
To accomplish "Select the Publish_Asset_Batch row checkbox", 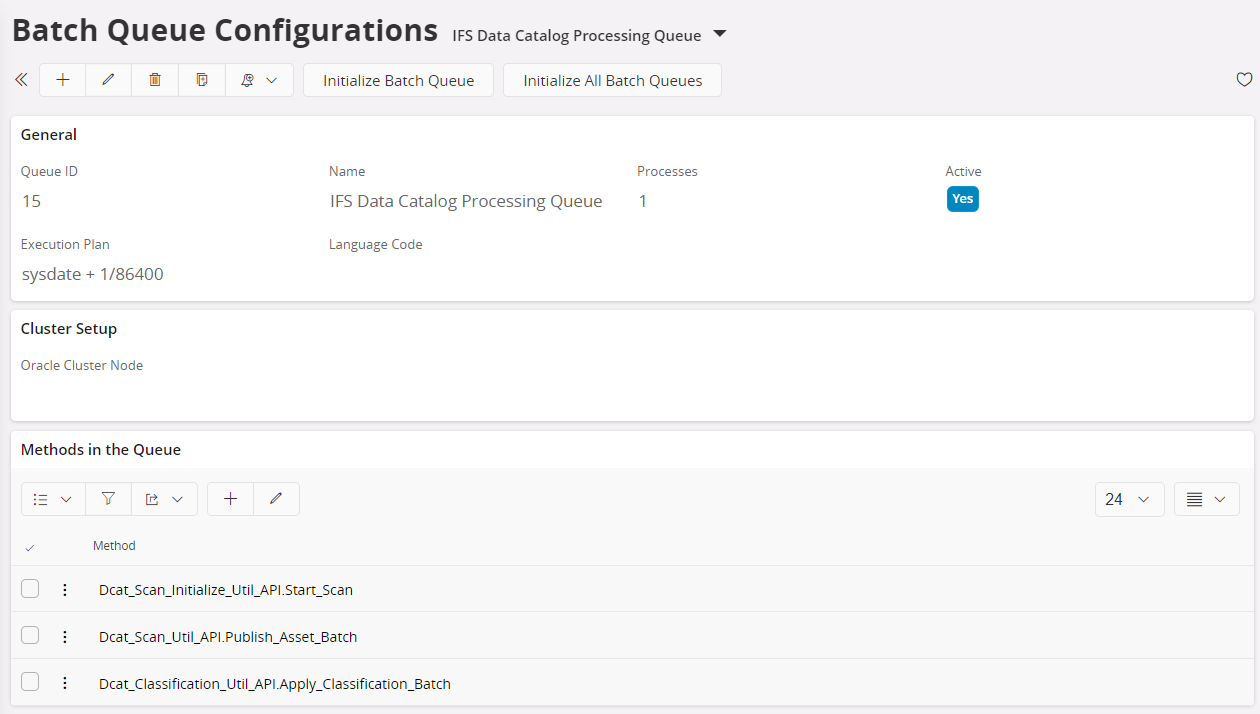I will [x=30, y=636].
